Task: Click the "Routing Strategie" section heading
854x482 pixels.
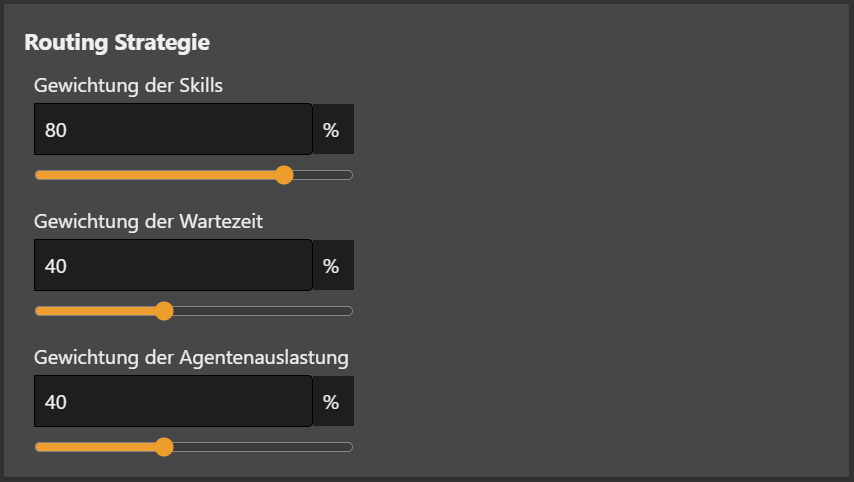Action: 117,43
